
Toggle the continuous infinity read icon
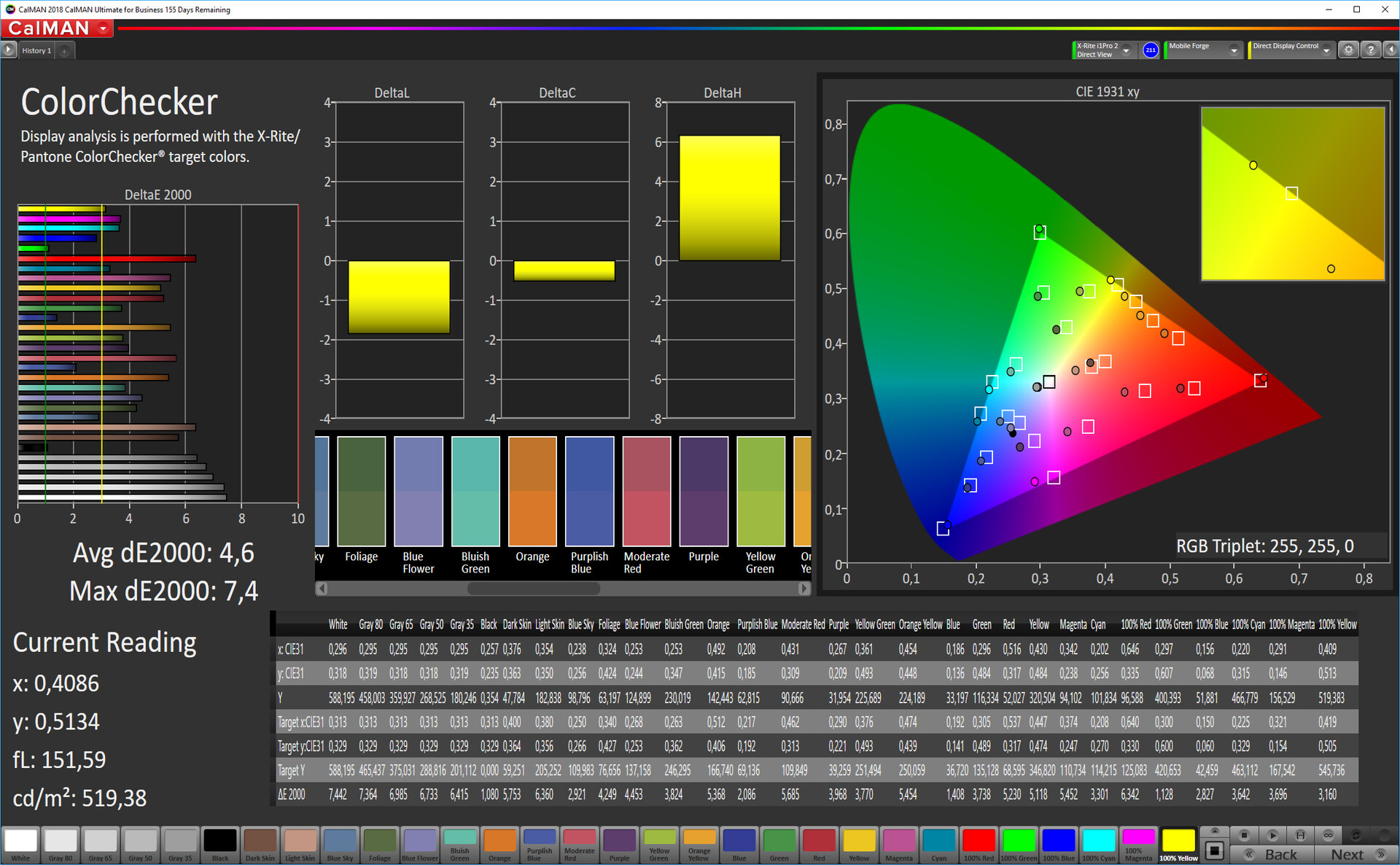point(1328,835)
